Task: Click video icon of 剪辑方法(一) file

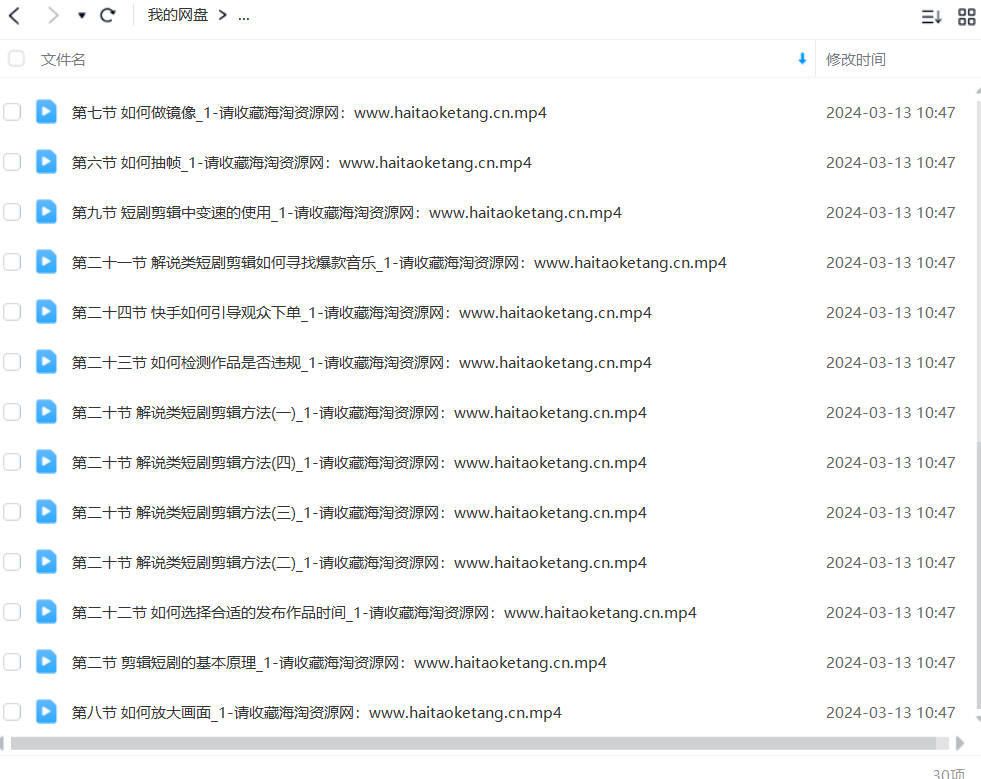Action: point(46,412)
